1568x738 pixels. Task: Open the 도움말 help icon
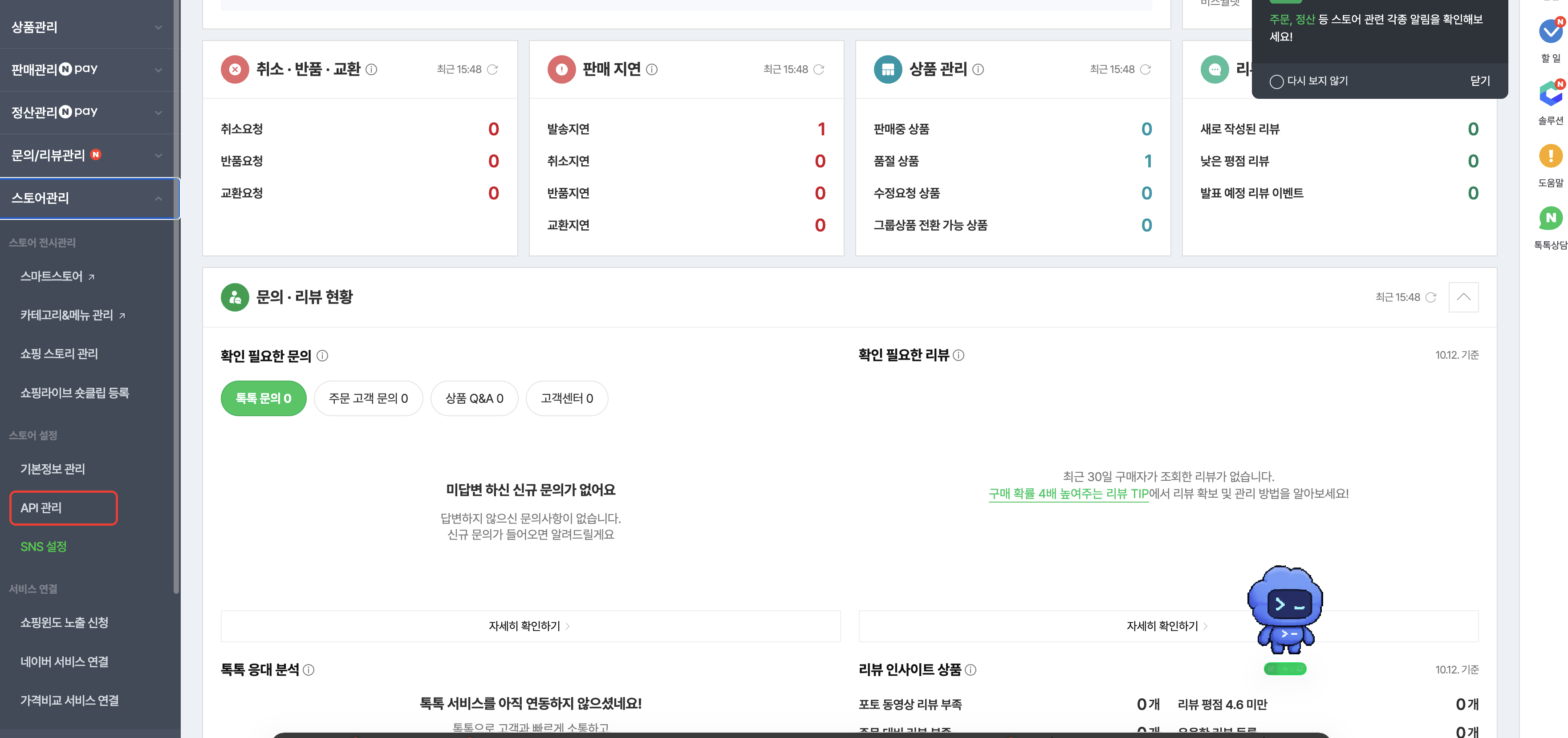[1550, 156]
